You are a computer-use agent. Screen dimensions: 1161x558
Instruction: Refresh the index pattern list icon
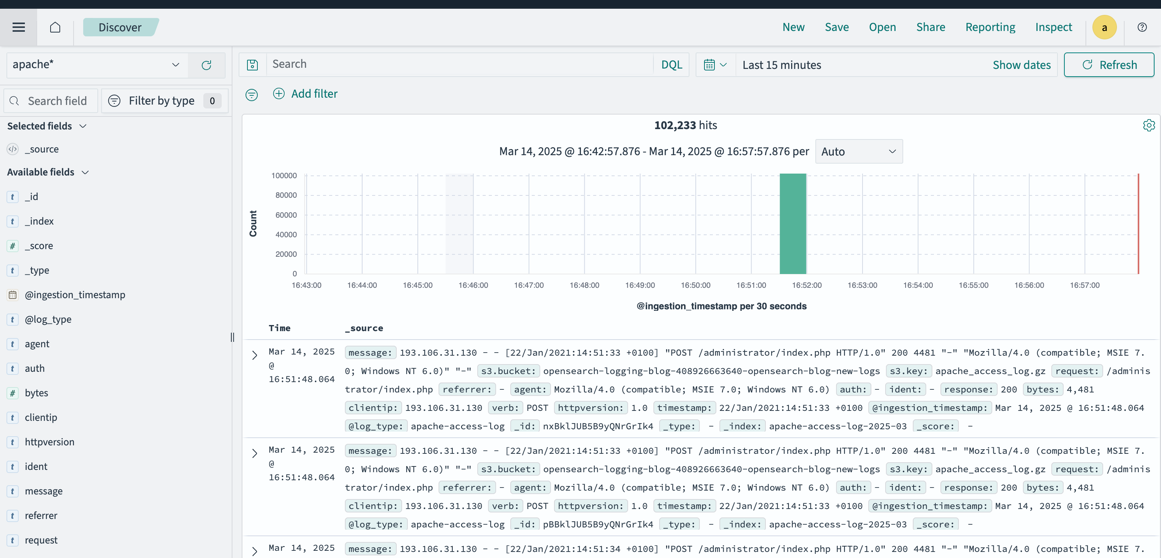point(207,65)
